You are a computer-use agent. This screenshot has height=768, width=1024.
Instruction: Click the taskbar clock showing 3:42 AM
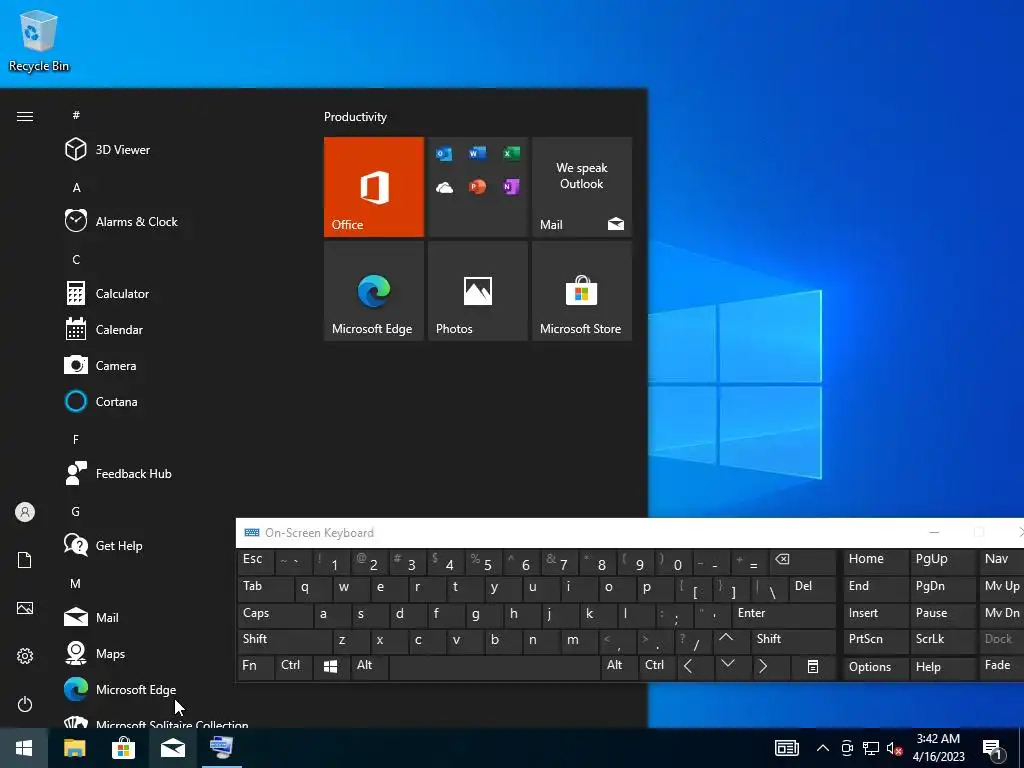point(938,748)
